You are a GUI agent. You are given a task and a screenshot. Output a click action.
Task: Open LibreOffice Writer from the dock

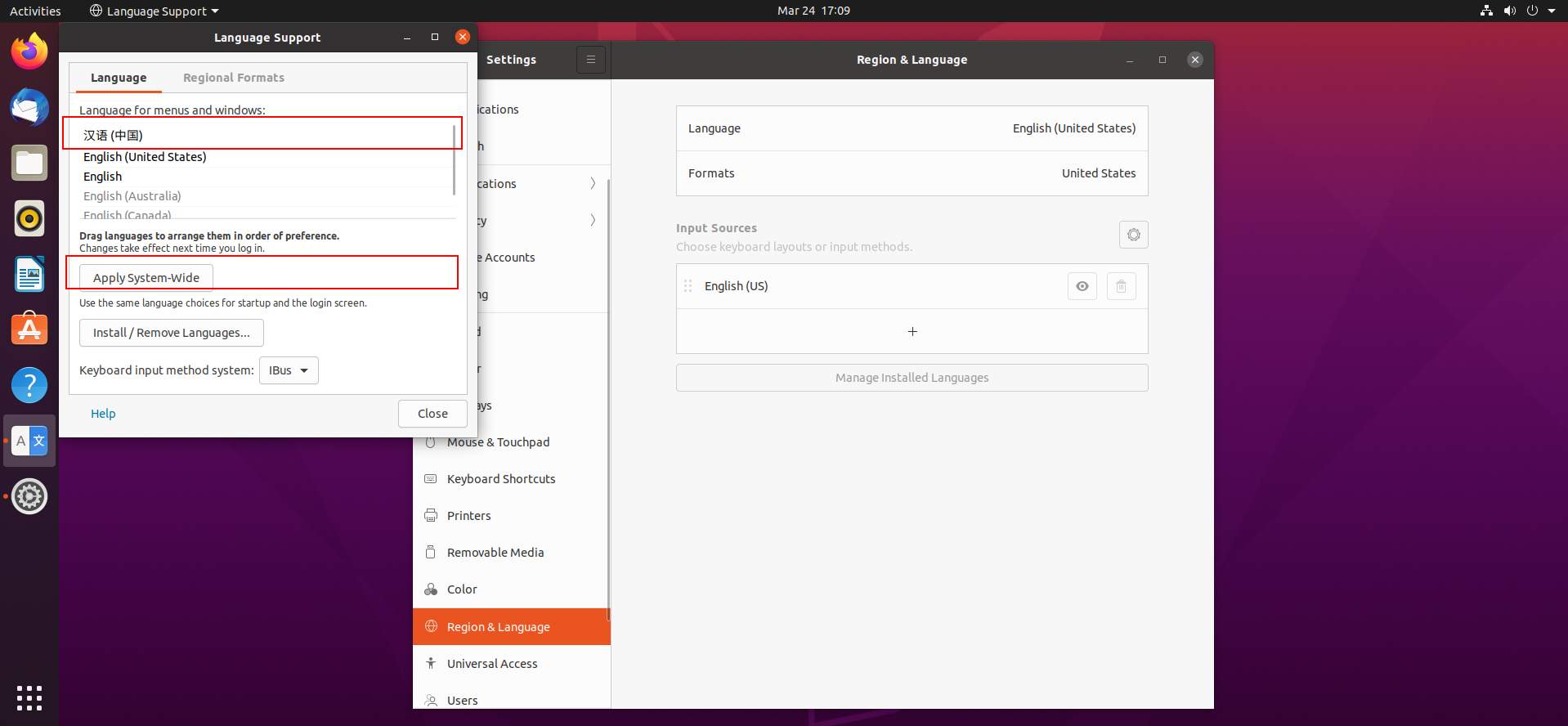[x=29, y=274]
